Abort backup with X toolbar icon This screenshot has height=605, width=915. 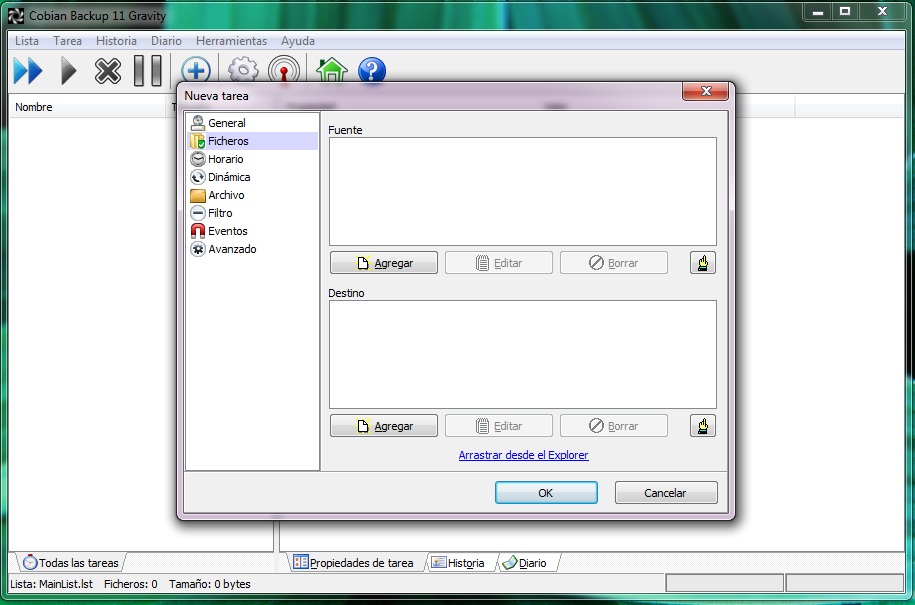click(107, 71)
